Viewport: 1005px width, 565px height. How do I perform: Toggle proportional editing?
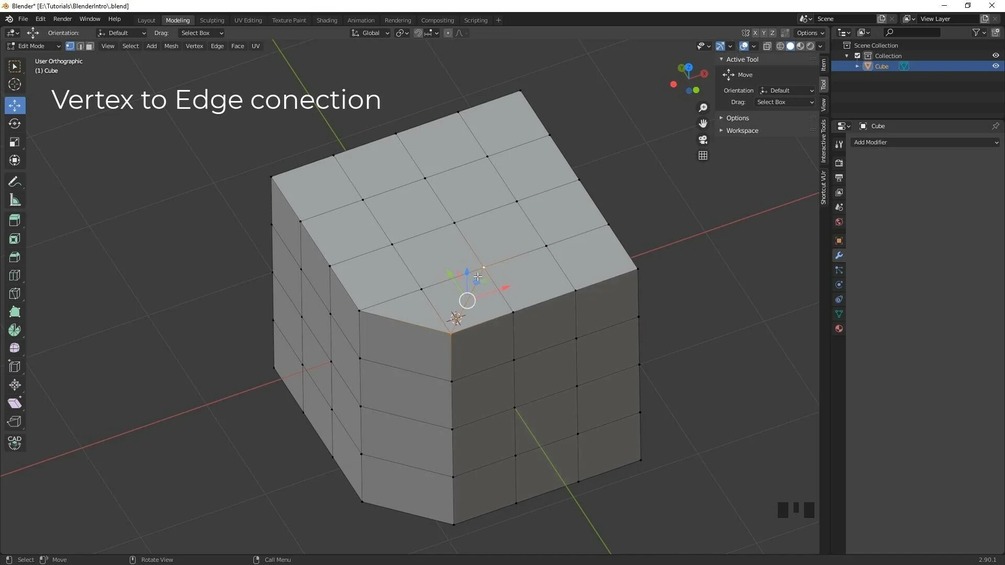point(448,33)
